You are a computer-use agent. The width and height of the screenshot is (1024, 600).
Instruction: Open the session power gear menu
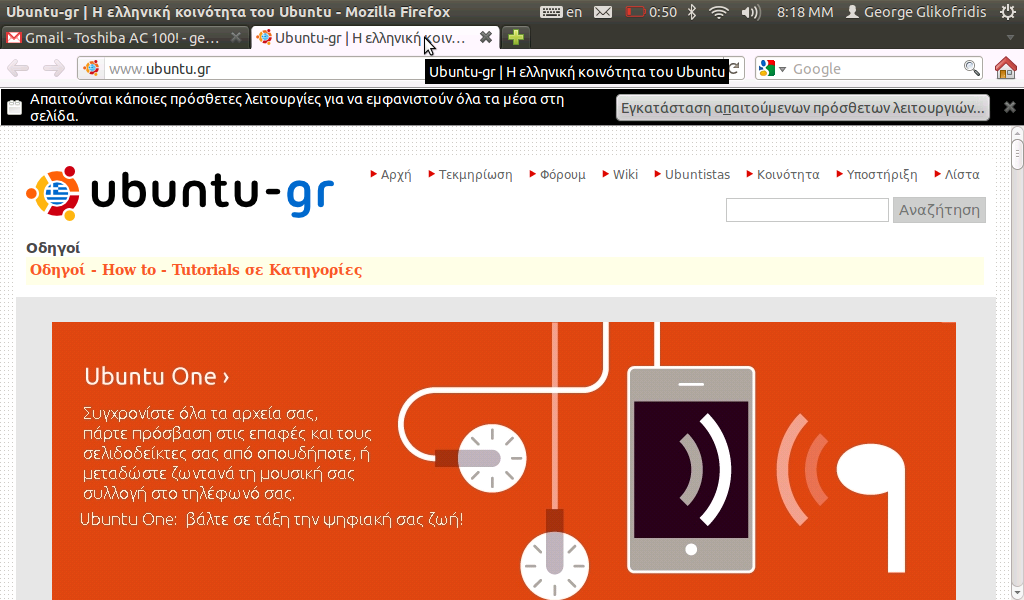[x=1008, y=12]
